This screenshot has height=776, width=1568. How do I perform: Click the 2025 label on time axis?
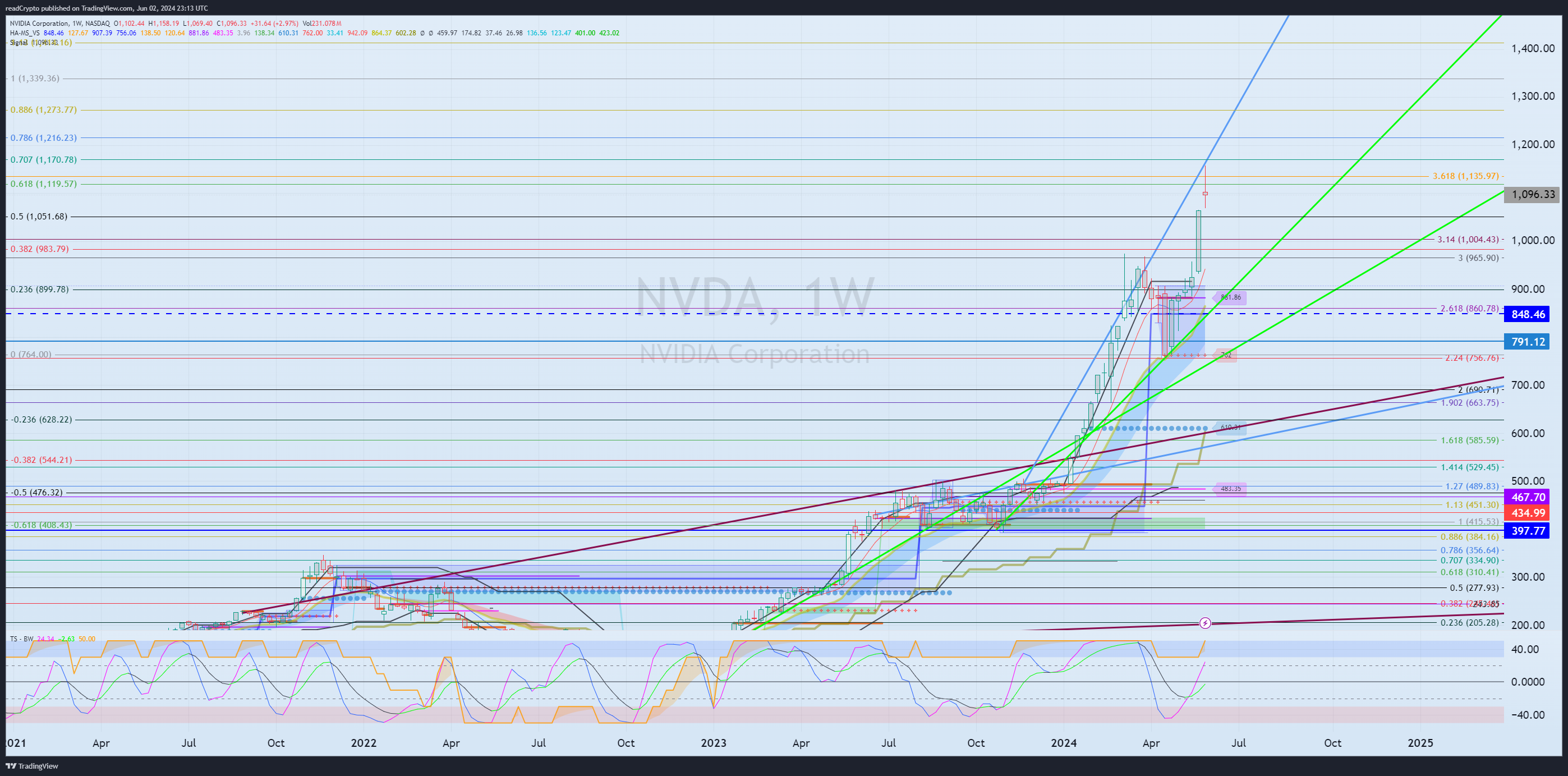(x=1420, y=743)
